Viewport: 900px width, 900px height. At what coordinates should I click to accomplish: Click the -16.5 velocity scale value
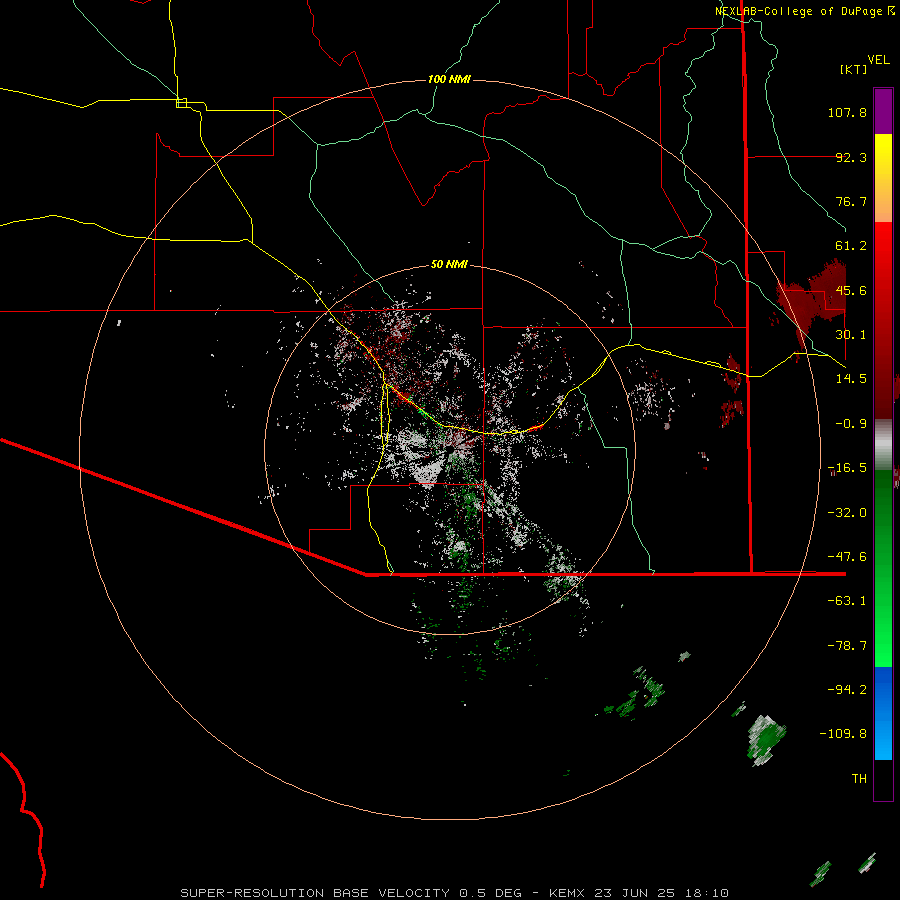[847, 468]
